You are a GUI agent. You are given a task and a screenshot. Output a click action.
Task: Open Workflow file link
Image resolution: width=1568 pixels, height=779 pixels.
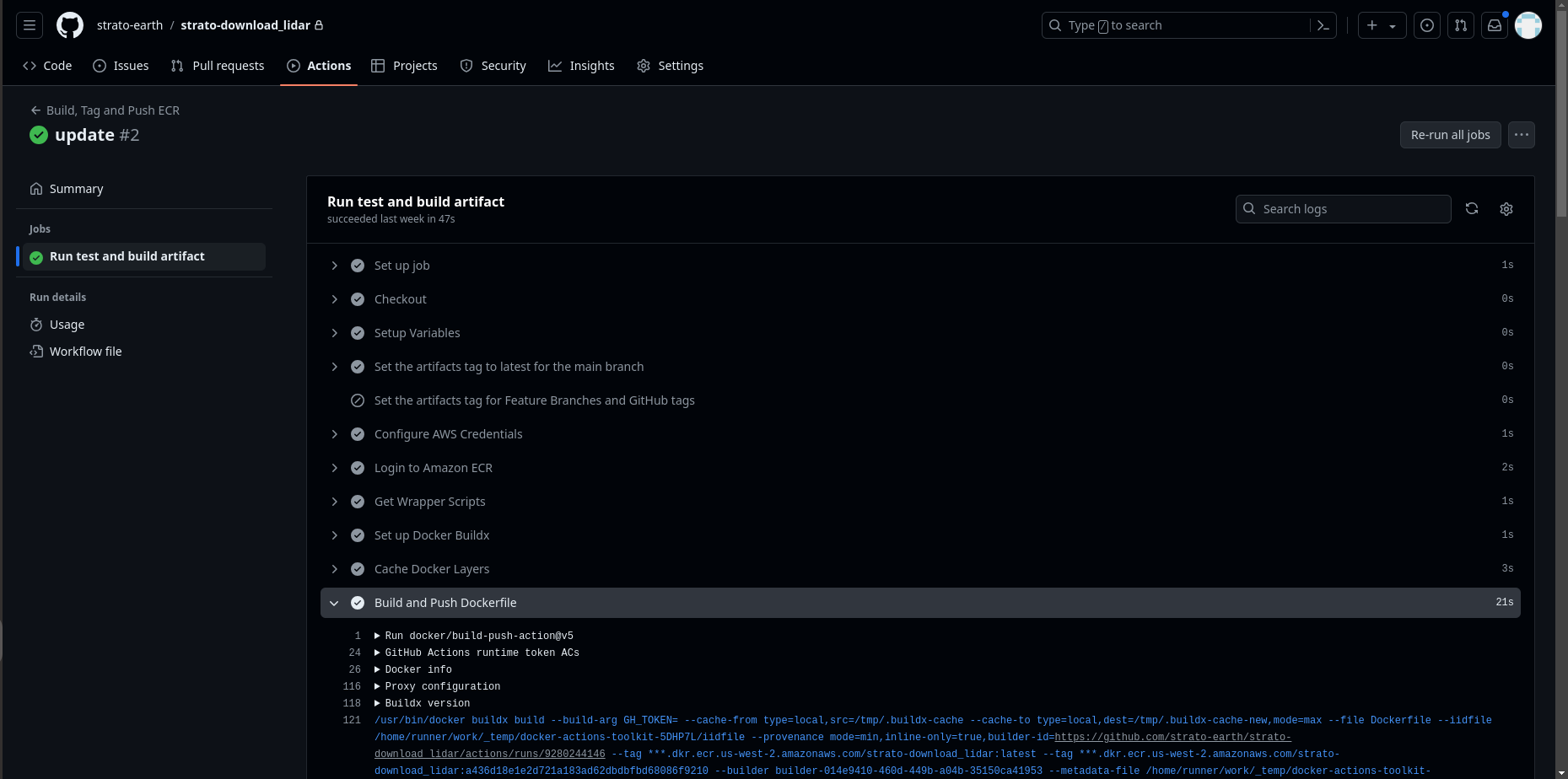point(144,352)
